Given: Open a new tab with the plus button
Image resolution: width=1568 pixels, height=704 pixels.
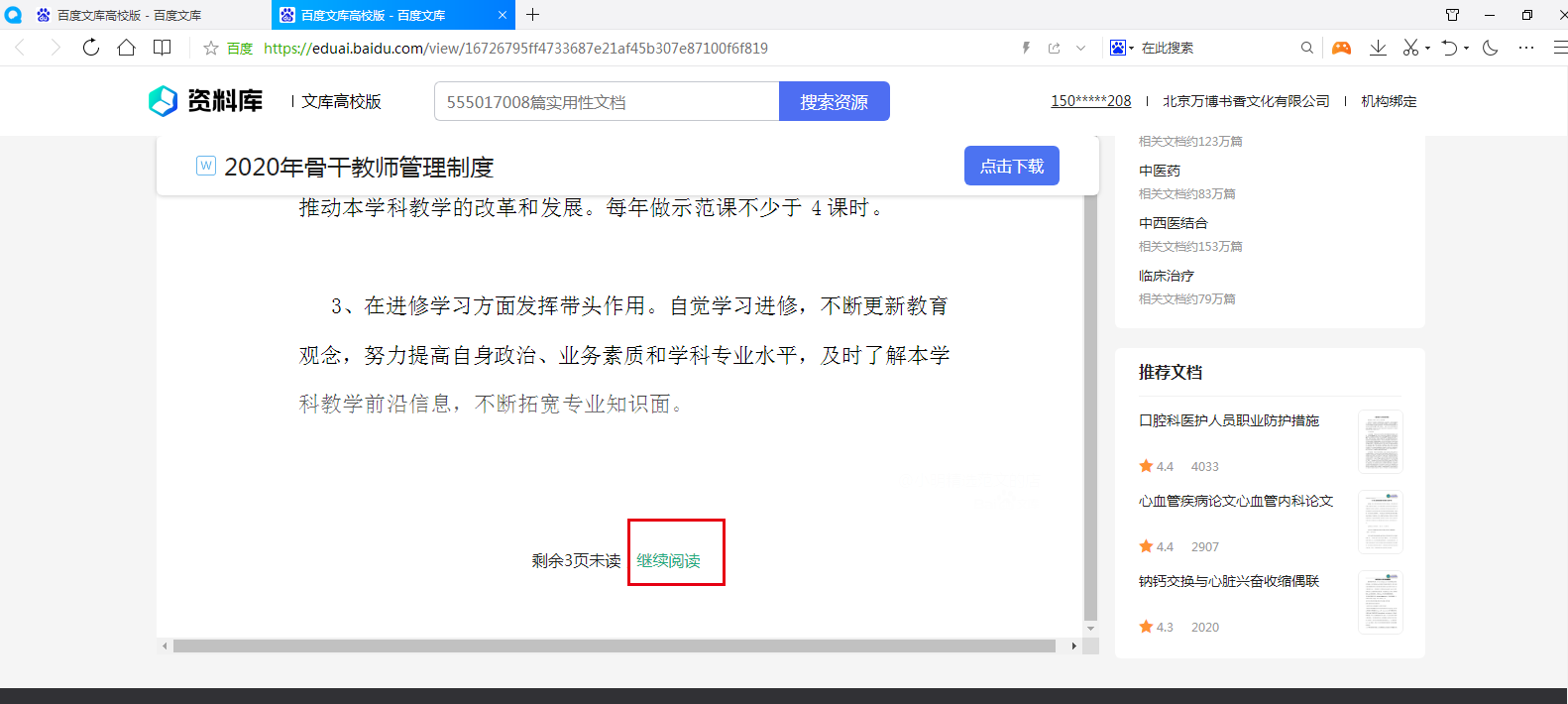Looking at the screenshot, I should 532,15.
